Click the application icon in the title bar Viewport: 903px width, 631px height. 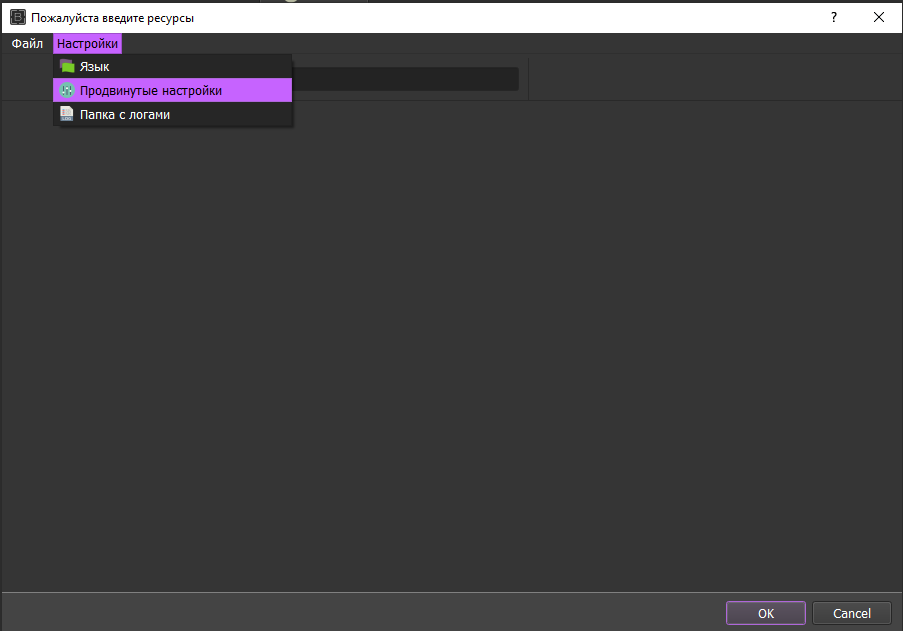tap(17, 17)
